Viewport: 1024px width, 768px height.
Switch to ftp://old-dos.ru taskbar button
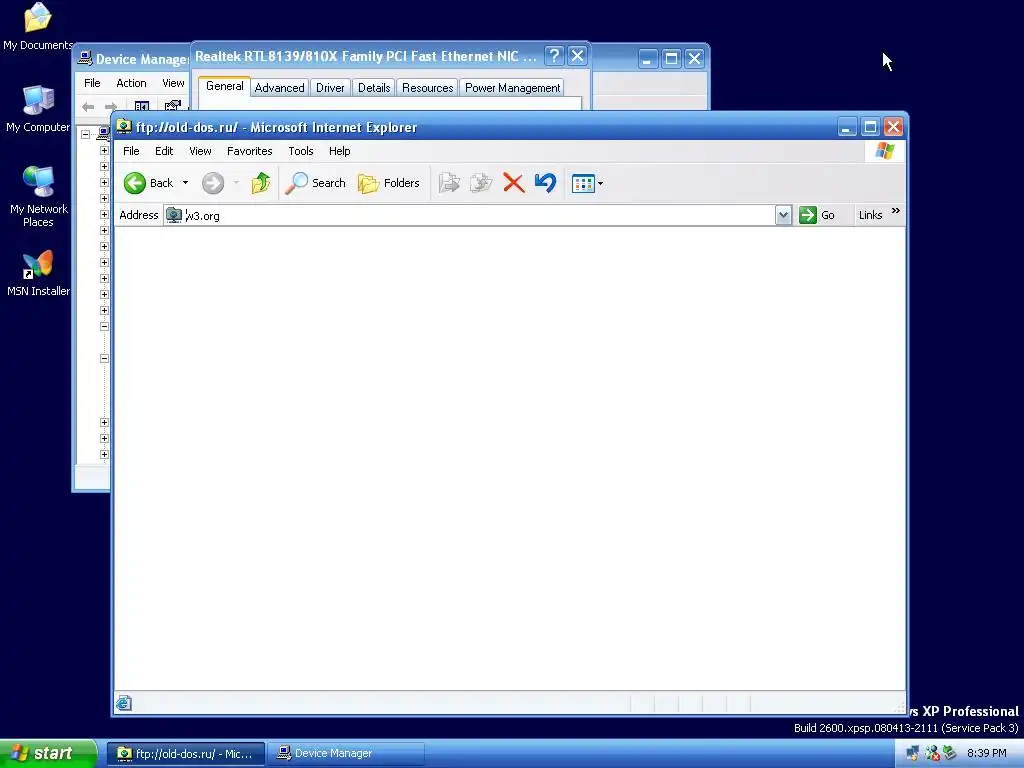[186, 754]
